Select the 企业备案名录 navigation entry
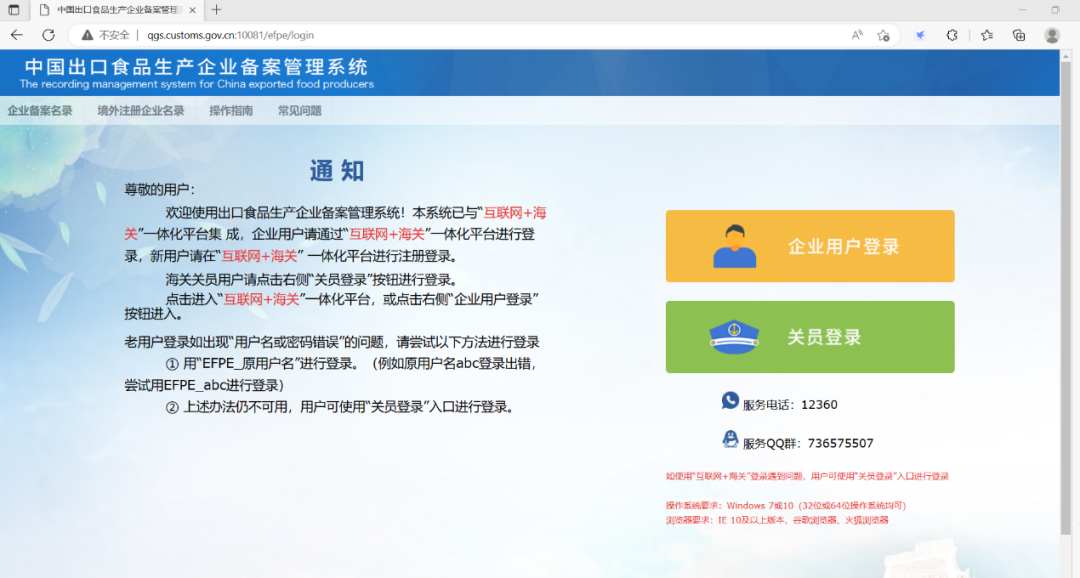This screenshot has height=578, width=1080. pos(40,111)
